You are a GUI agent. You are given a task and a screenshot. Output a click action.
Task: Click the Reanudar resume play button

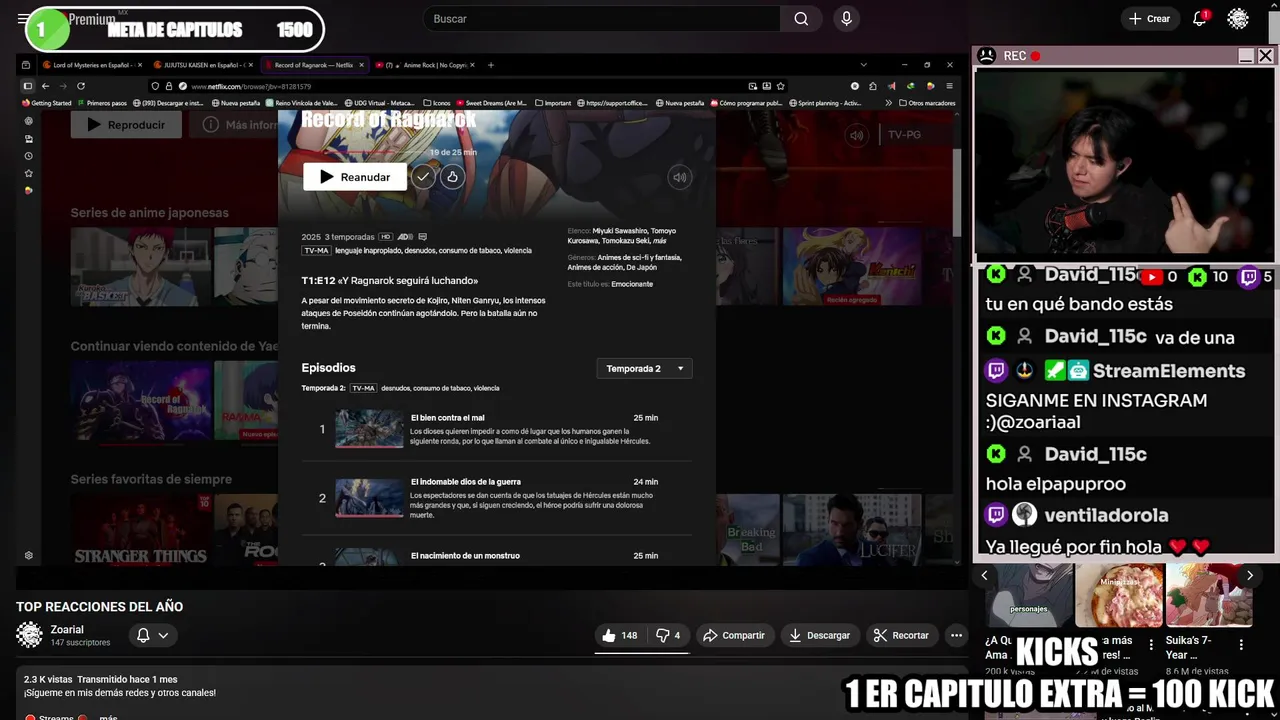(x=355, y=177)
